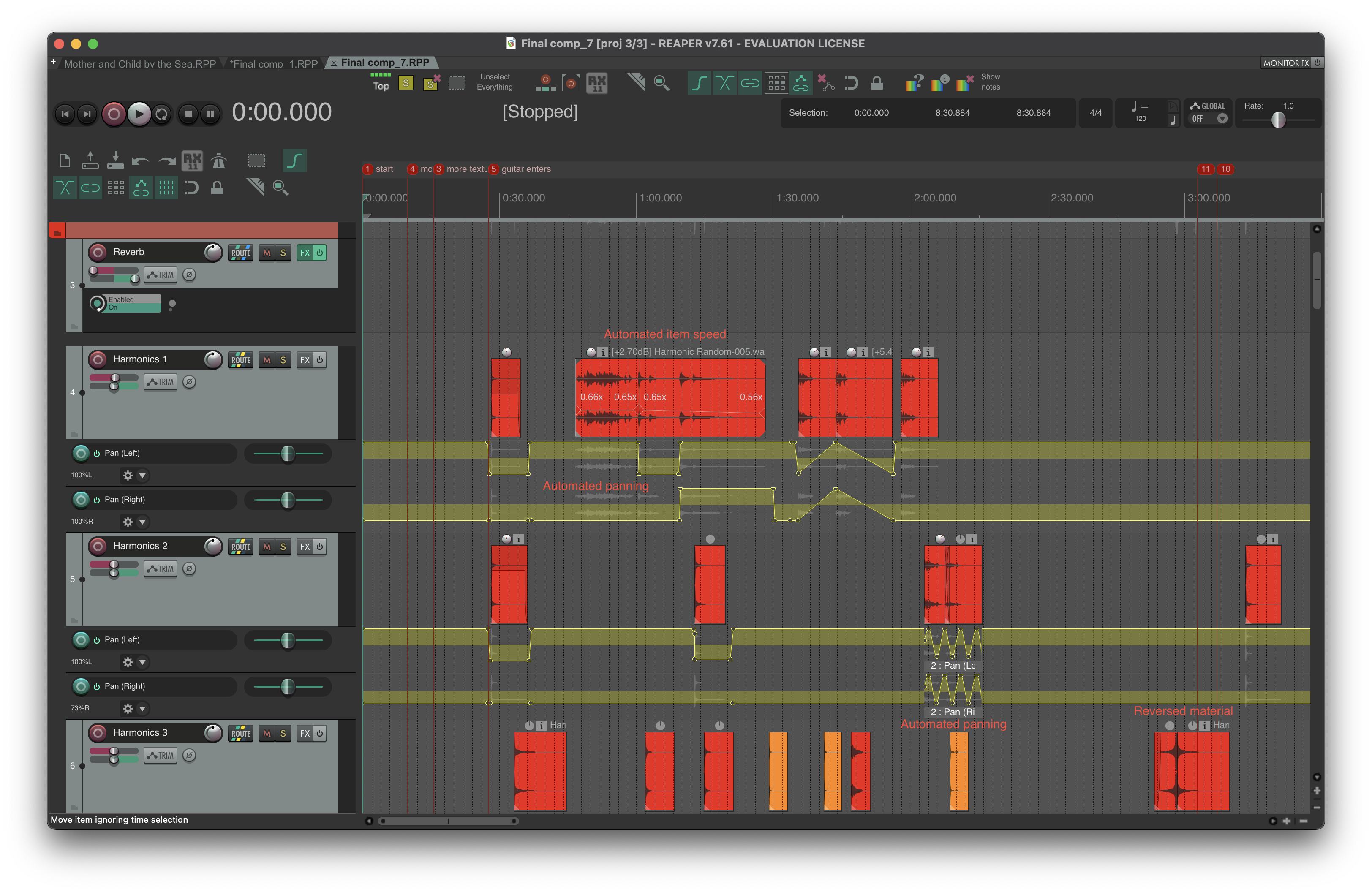Mute the Harmonics 3 track
The height and width of the screenshot is (892, 1372).
(x=266, y=734)
